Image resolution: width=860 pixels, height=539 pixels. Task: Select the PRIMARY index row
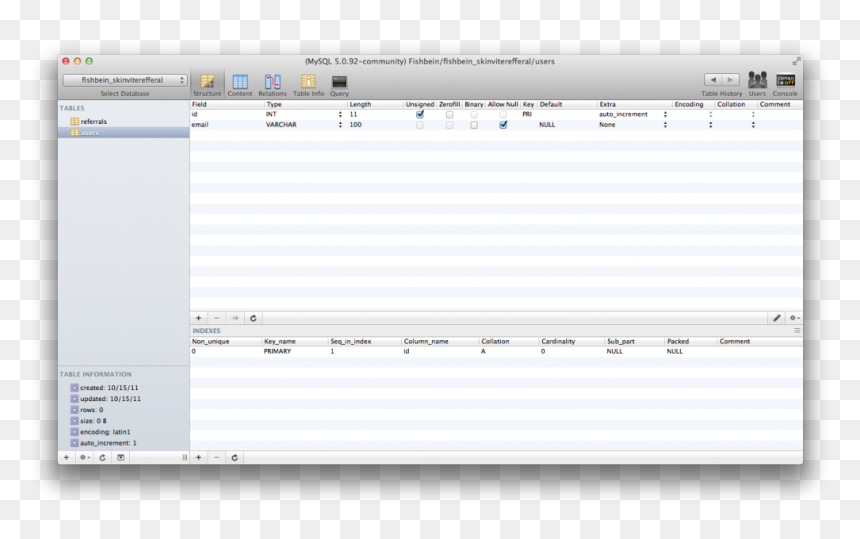[496, 351]
